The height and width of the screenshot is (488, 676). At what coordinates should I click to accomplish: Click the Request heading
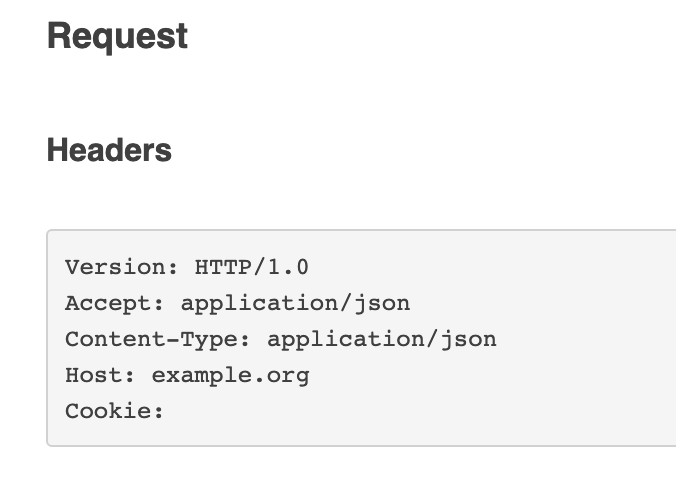(117, 37)
